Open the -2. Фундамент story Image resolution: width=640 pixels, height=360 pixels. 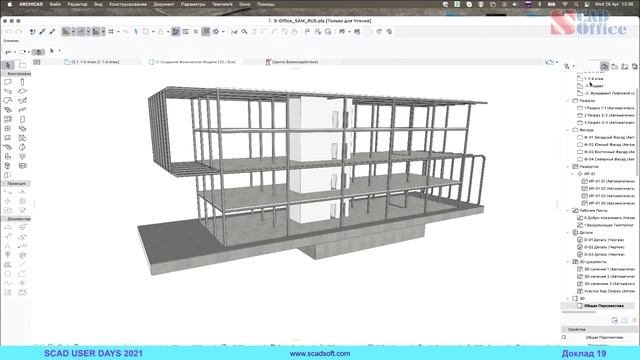click(x=606, y=93)
